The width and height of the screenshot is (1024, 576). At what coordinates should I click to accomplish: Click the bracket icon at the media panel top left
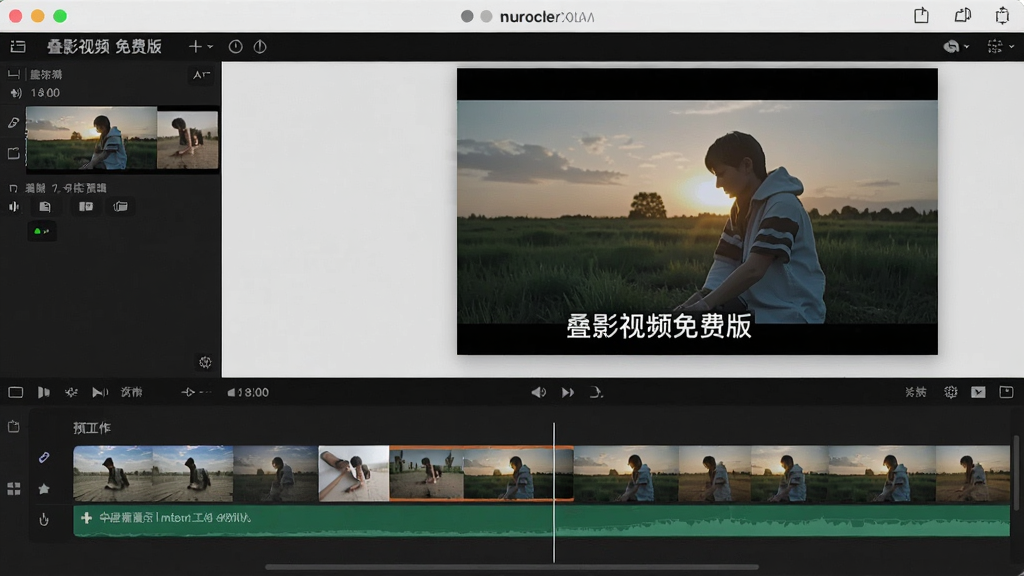pos(14,74)
